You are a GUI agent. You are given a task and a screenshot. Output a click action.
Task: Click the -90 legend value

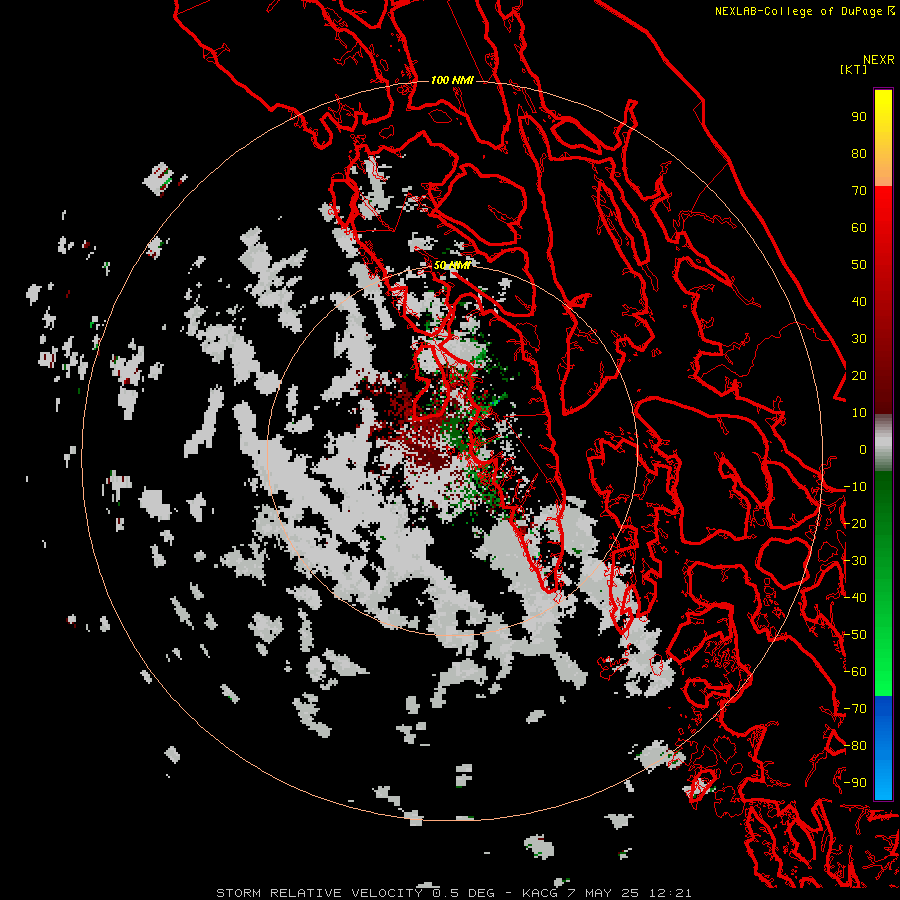tap(855, 783)
